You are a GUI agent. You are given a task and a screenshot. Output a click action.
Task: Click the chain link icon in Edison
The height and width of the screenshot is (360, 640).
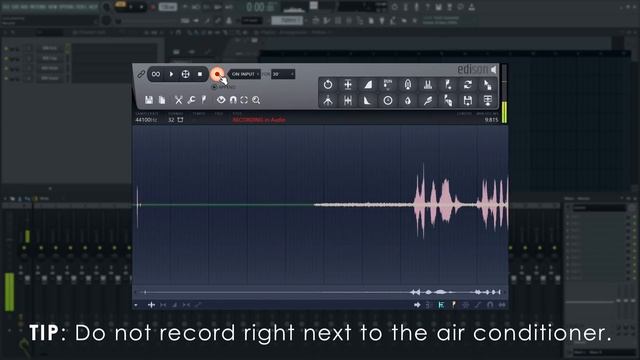point(141,74)
